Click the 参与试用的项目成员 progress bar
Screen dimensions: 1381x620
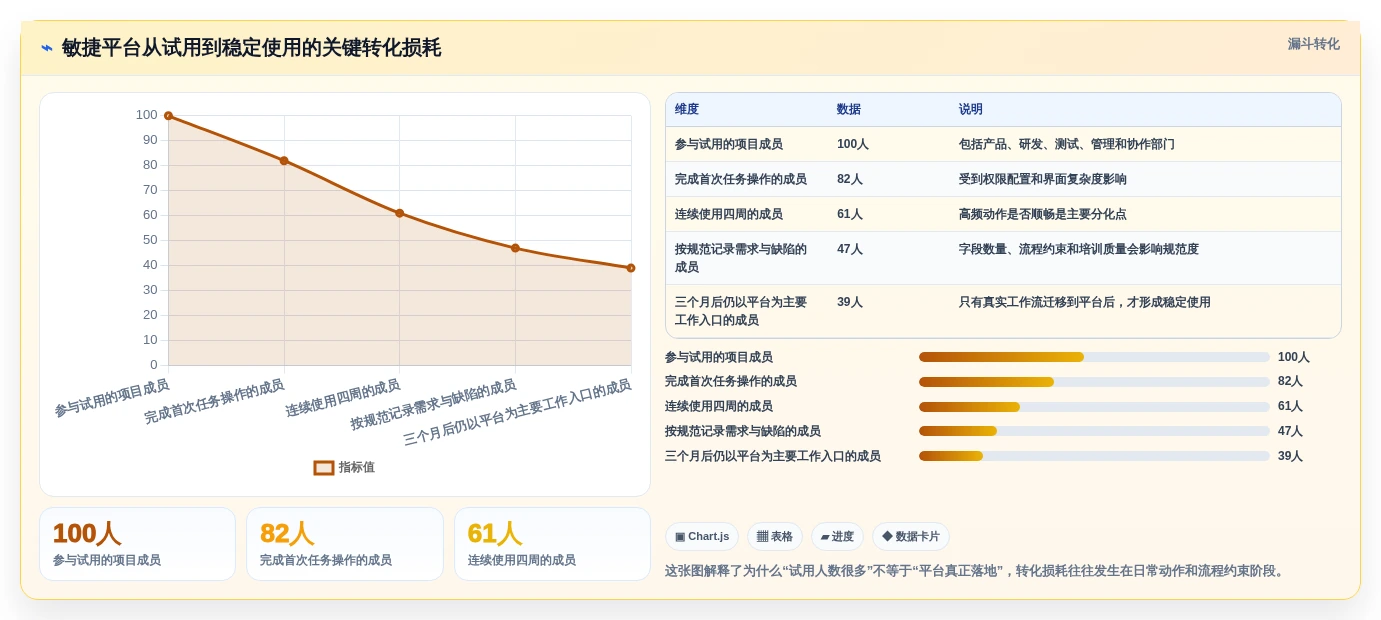(x=1094, y=357)
